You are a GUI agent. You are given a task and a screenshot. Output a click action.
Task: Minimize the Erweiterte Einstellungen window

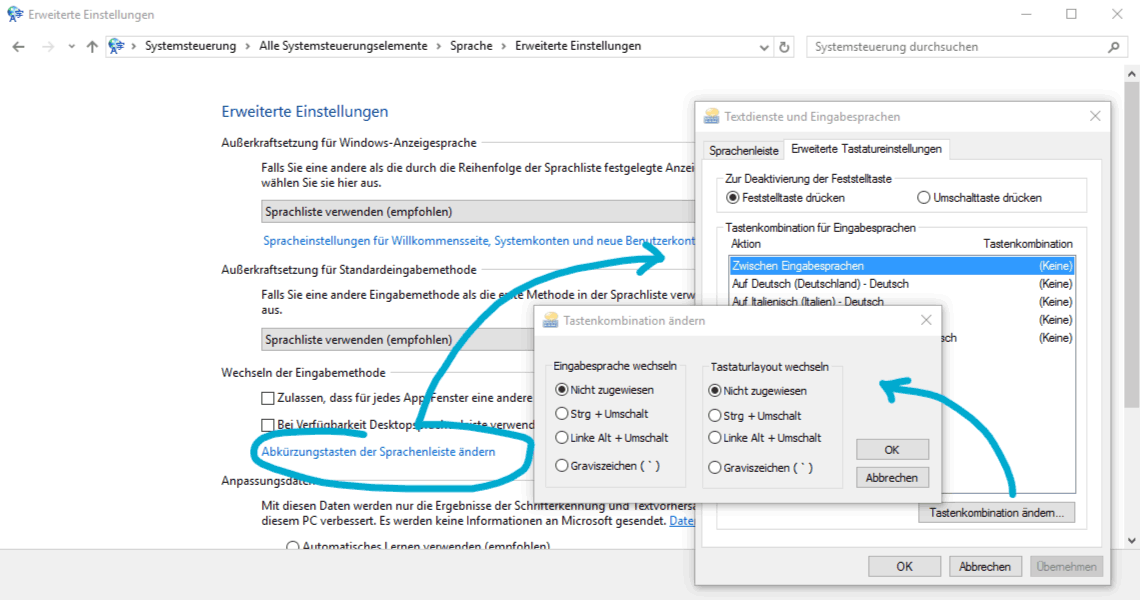tap(1027, 15)
